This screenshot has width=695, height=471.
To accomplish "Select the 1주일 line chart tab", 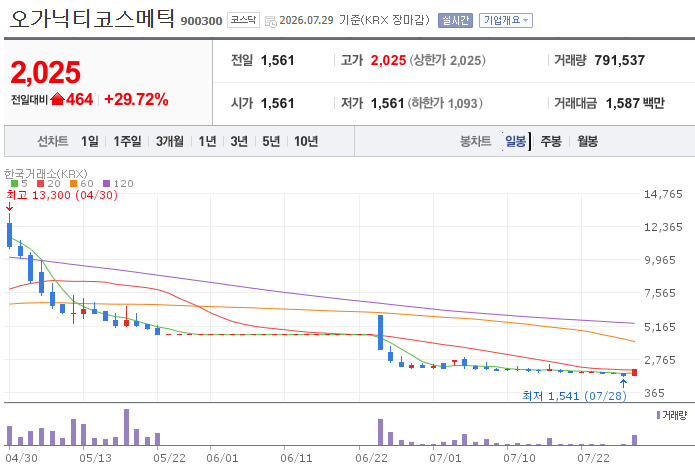I will coord(127,141).
